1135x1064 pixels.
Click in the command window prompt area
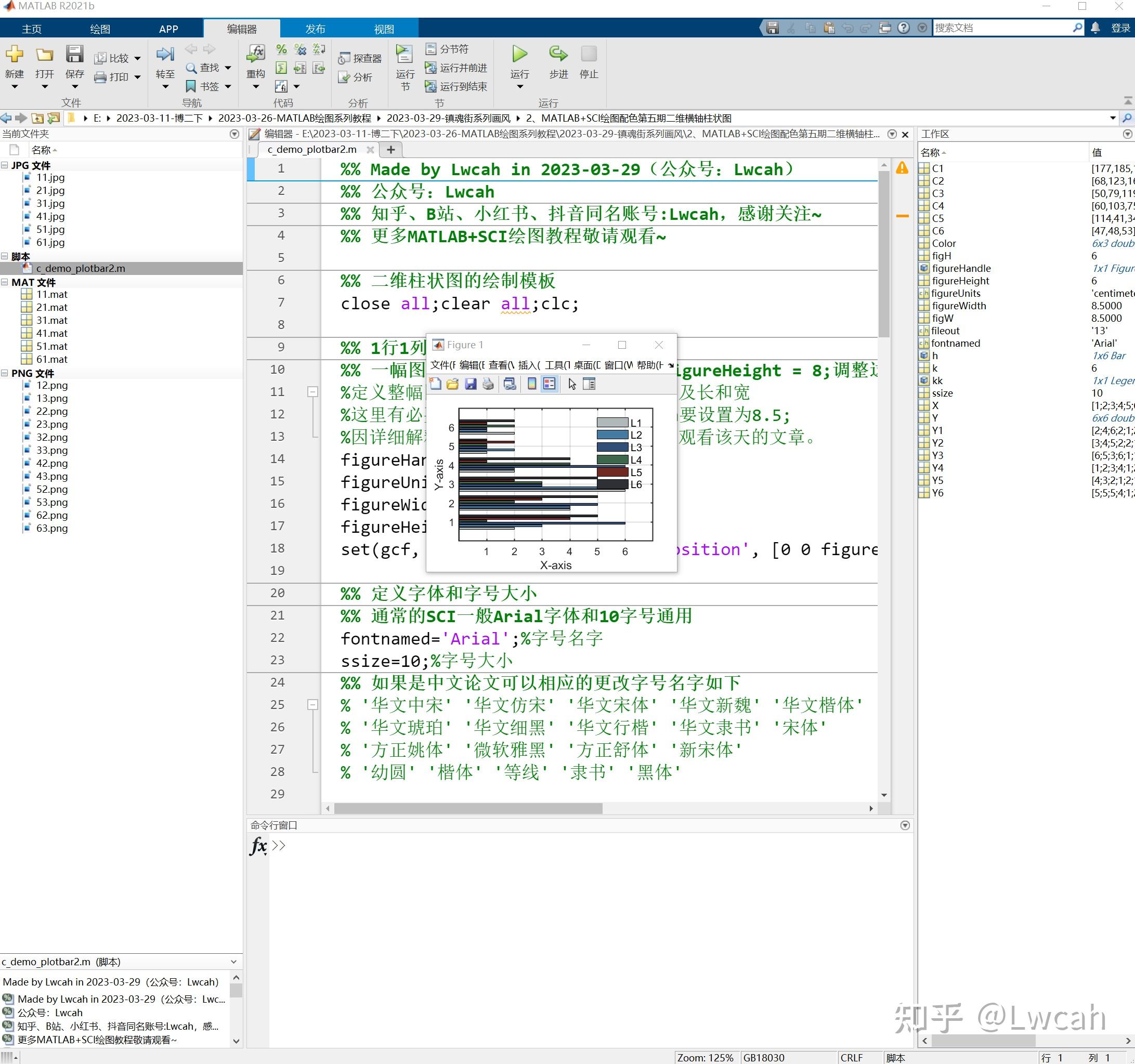pos(400,847)
